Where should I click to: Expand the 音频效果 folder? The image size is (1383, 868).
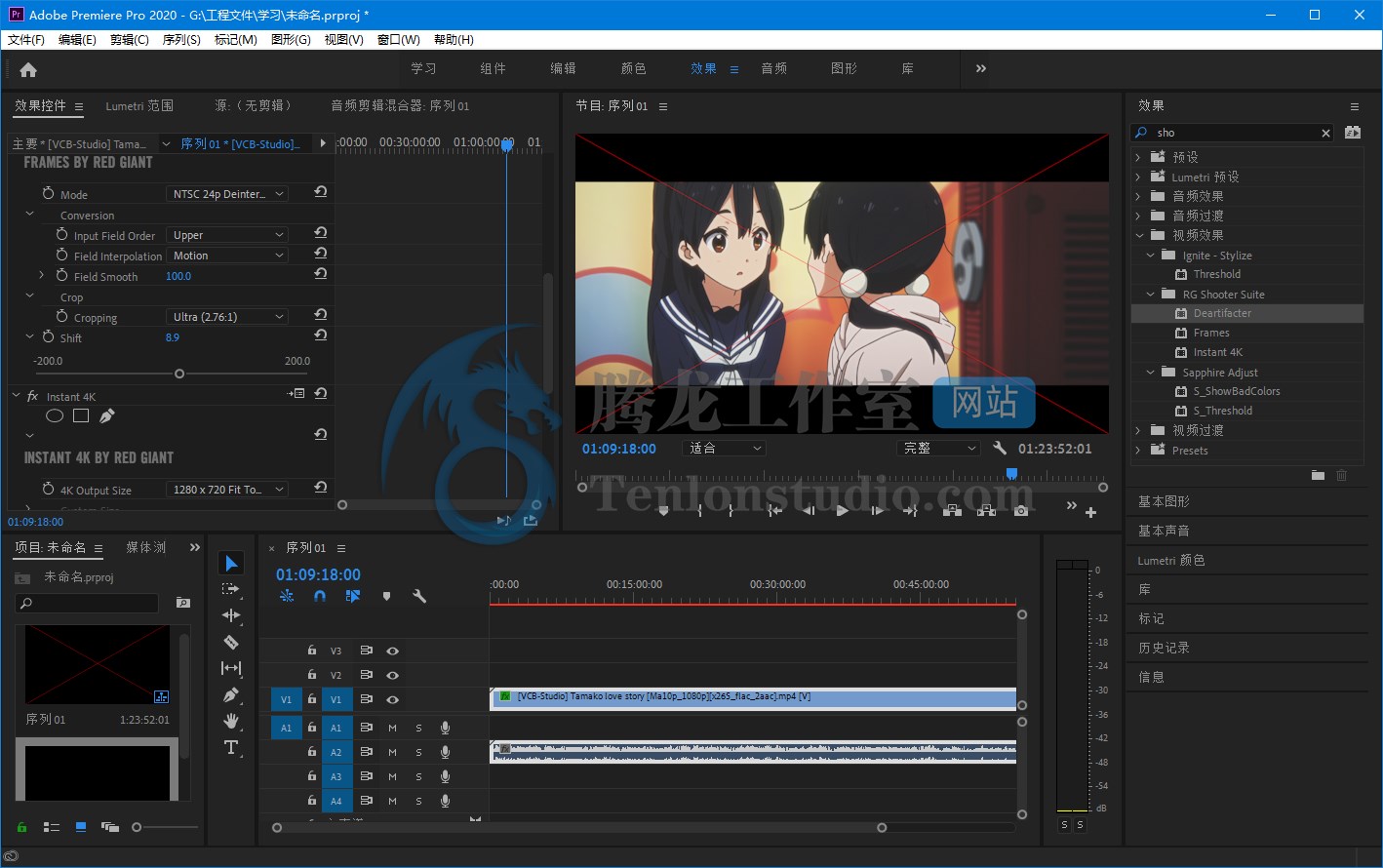point(1137,196)
